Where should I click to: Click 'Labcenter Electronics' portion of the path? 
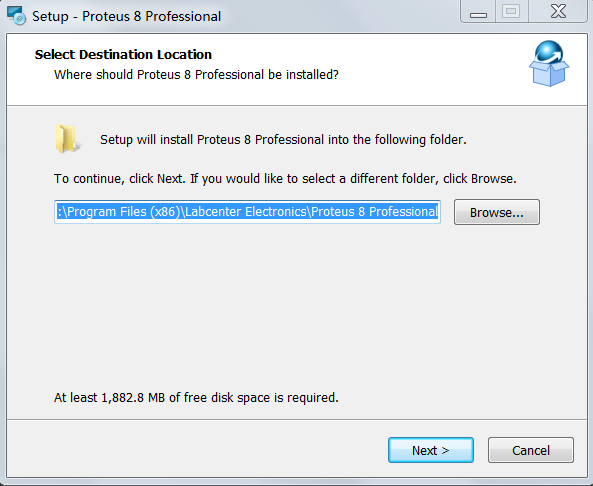tap(246, 212)
